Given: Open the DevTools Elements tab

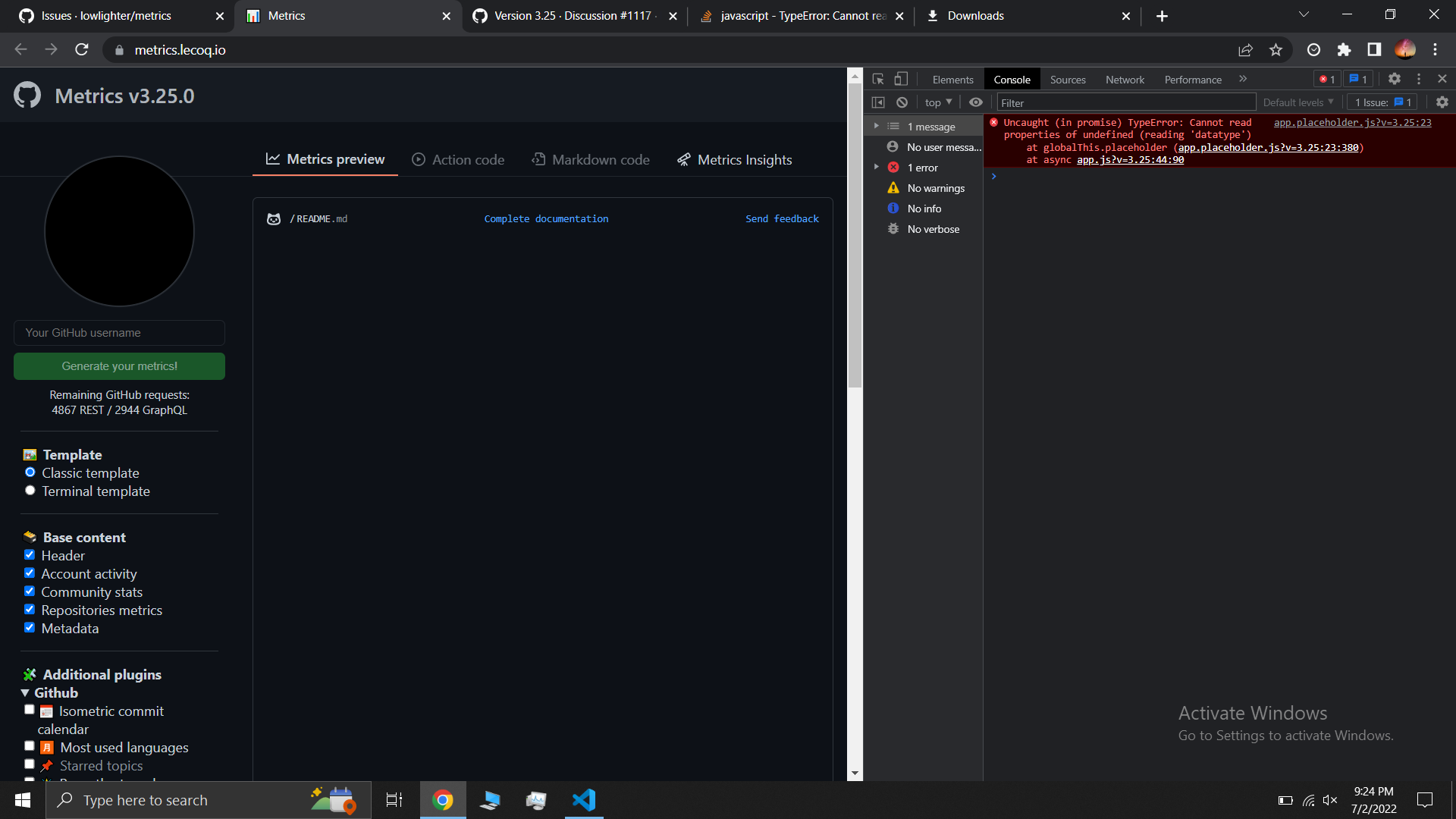Looking at the screenshot, I should pyautogui.click(x=952, y=80).
